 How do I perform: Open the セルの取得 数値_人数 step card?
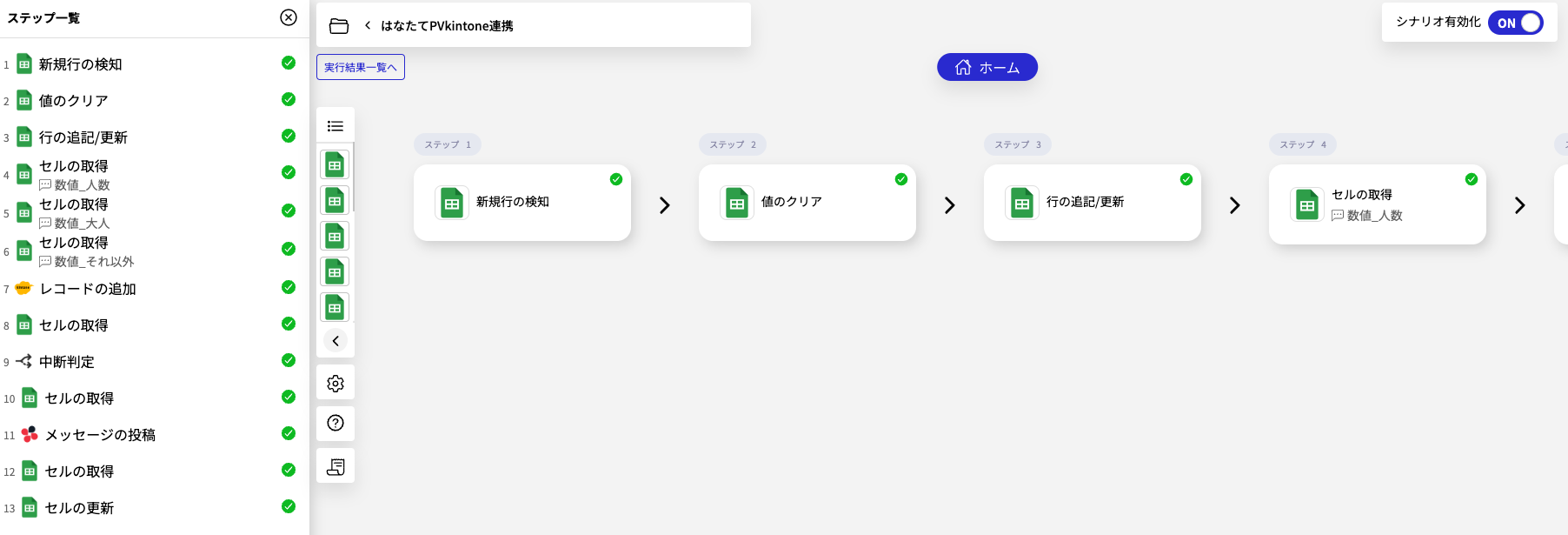point(1377,205)
